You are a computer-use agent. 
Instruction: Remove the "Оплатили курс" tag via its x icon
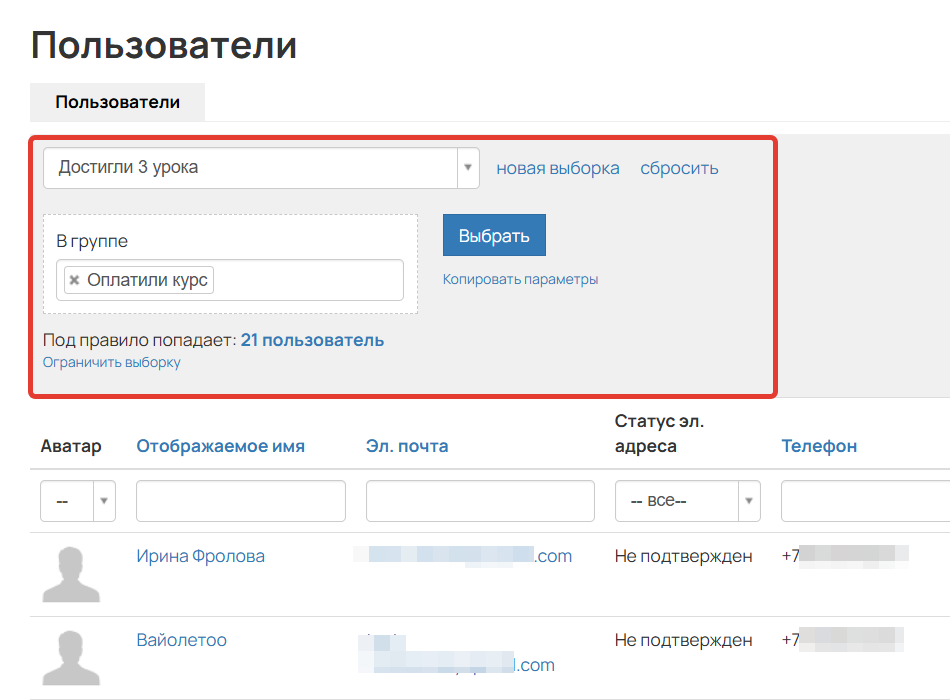pyautogui.click(x=74, y=280)
